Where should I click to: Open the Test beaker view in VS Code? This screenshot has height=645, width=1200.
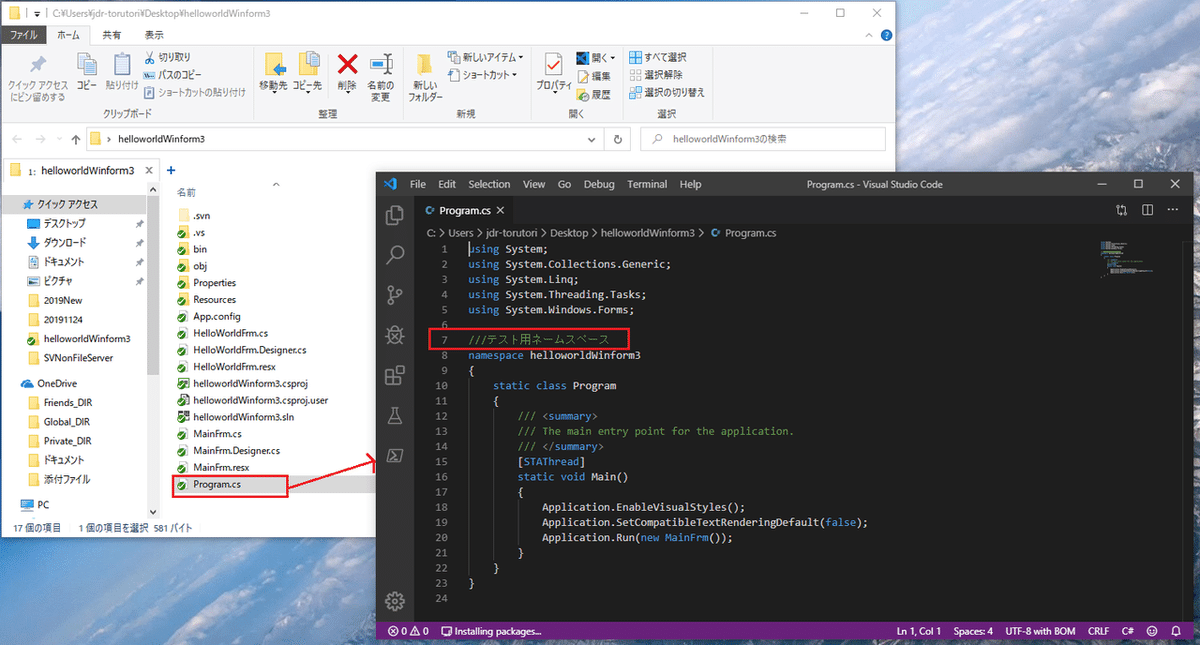tap(394, 415)
